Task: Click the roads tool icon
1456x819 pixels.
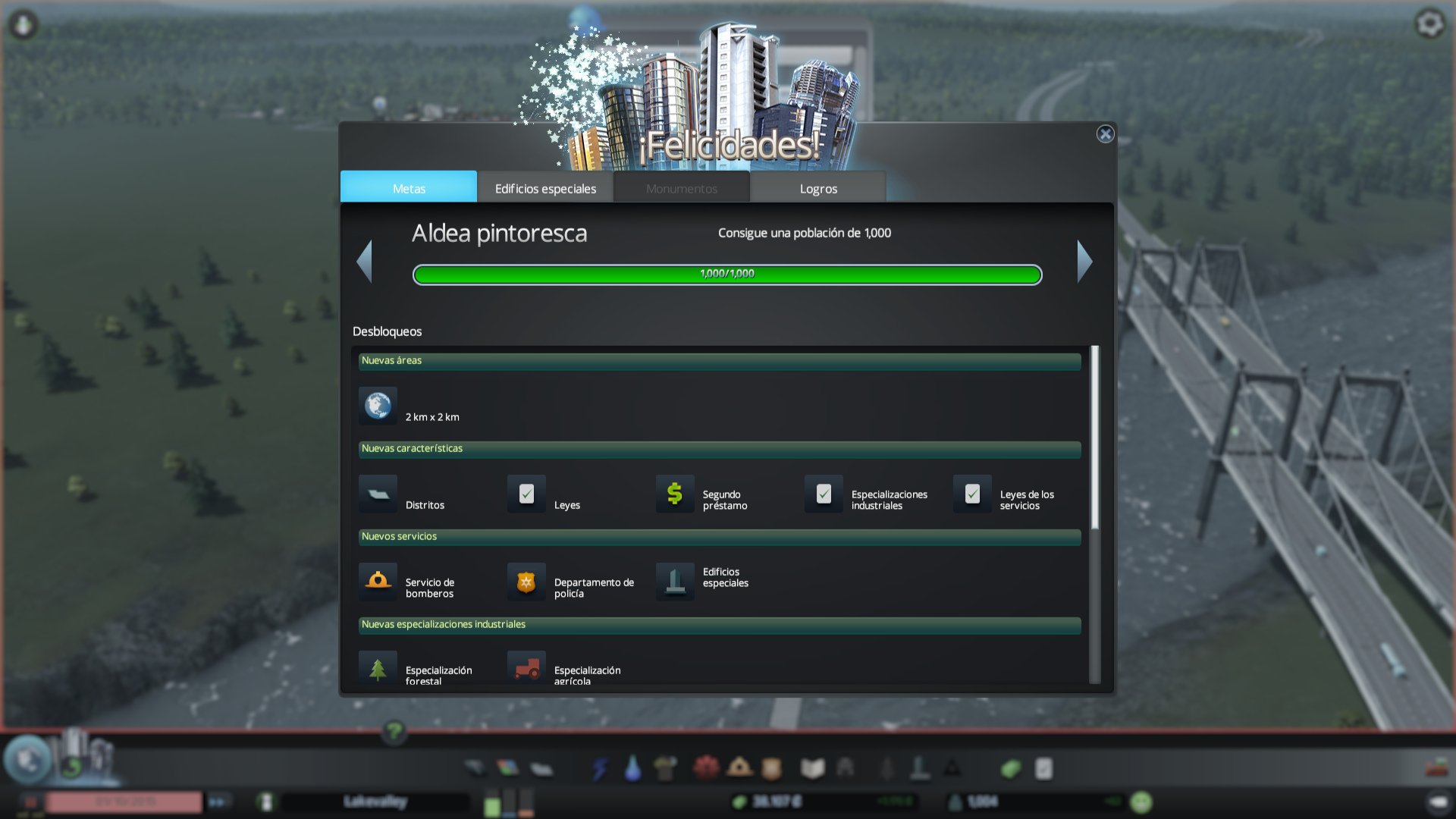Action: pyautogui.click(x=475, y=767)
